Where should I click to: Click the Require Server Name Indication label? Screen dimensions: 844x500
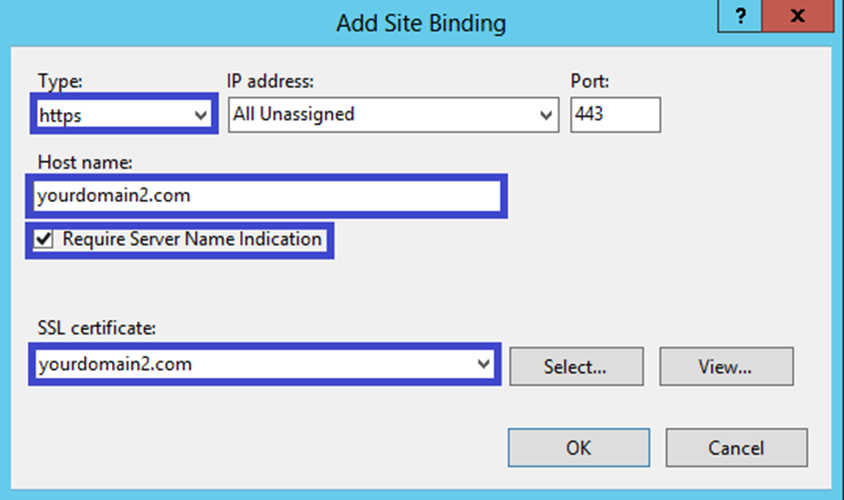[x=192, y=240]
